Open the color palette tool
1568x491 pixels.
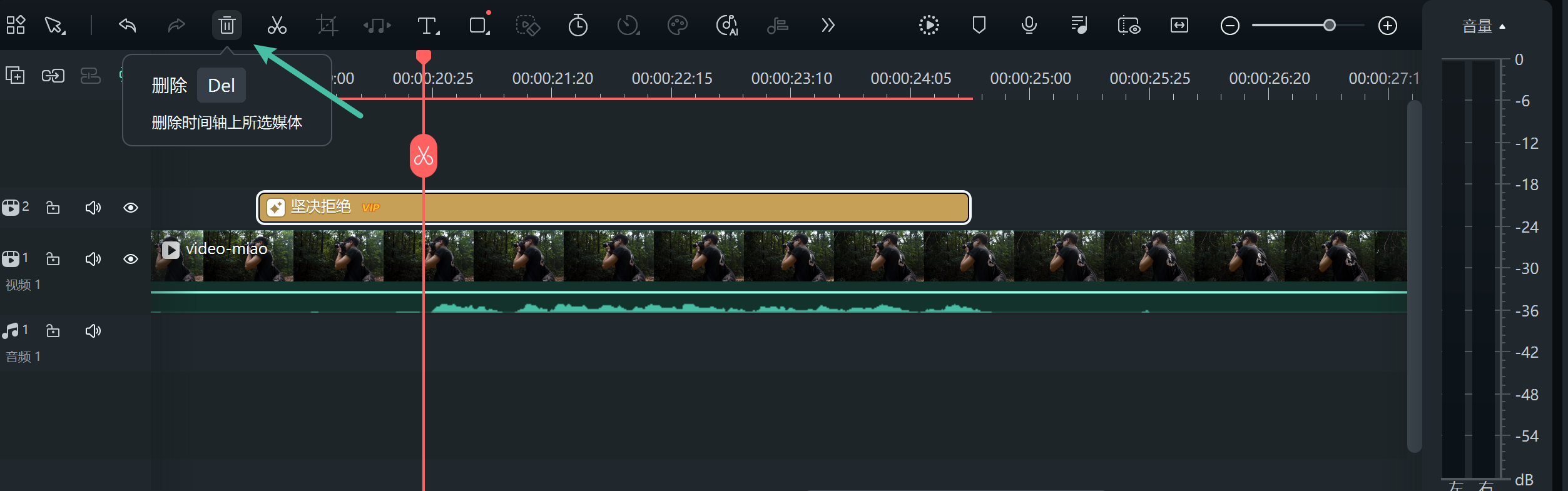coord(678,25)
